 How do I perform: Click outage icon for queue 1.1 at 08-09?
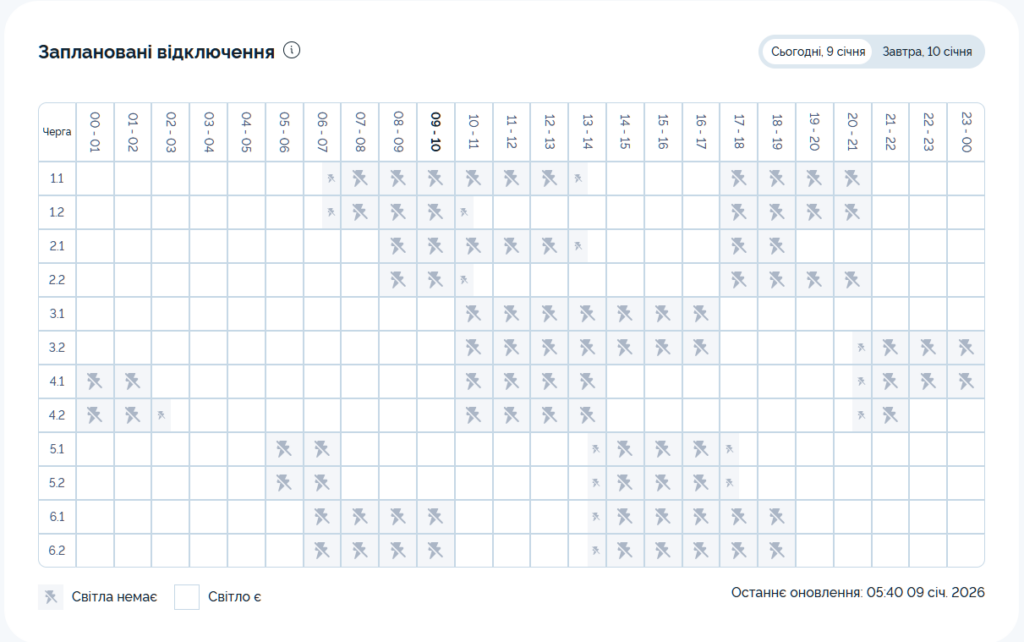point(398,179)
